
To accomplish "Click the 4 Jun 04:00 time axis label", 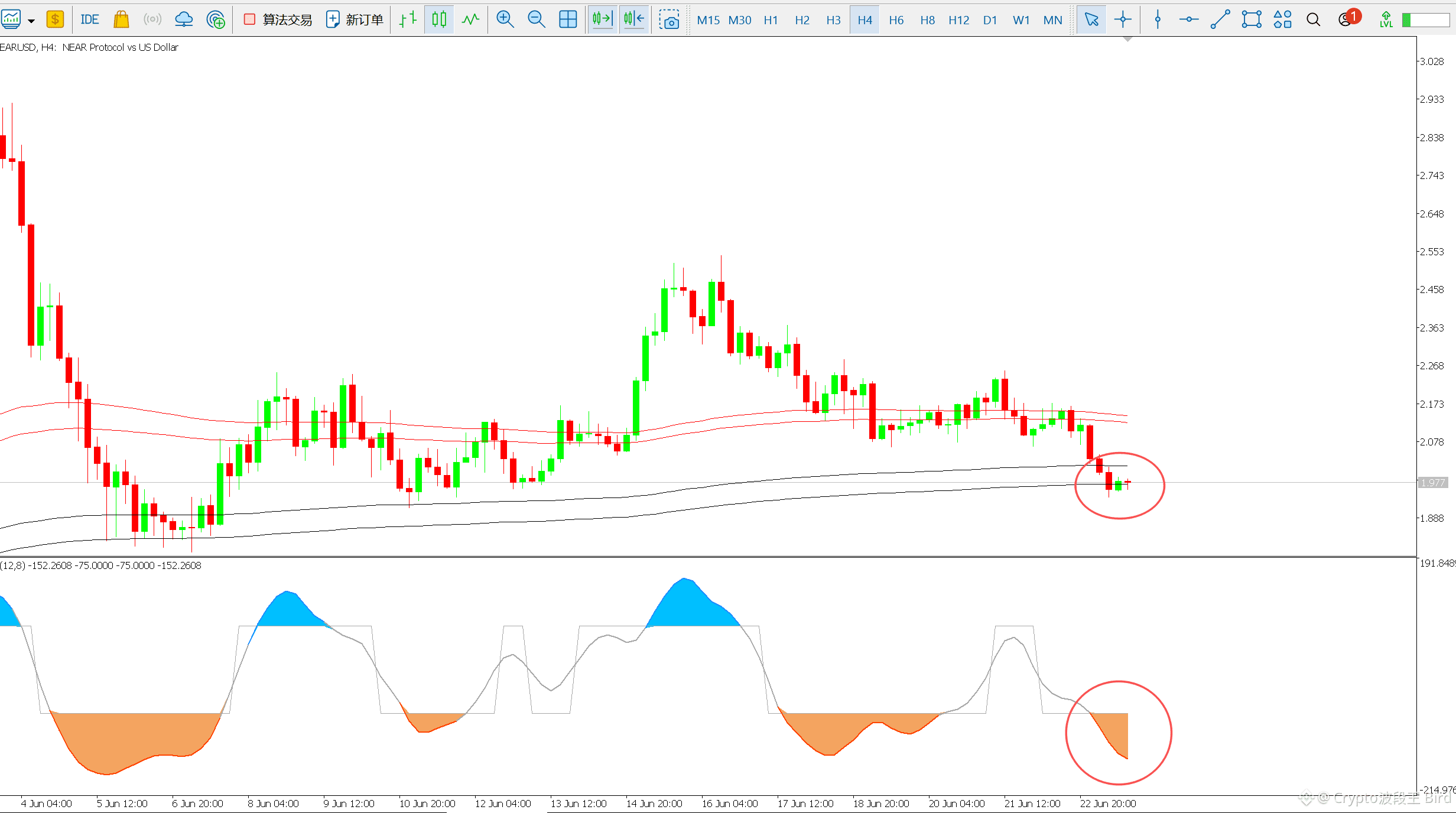I will coord(46,804).
